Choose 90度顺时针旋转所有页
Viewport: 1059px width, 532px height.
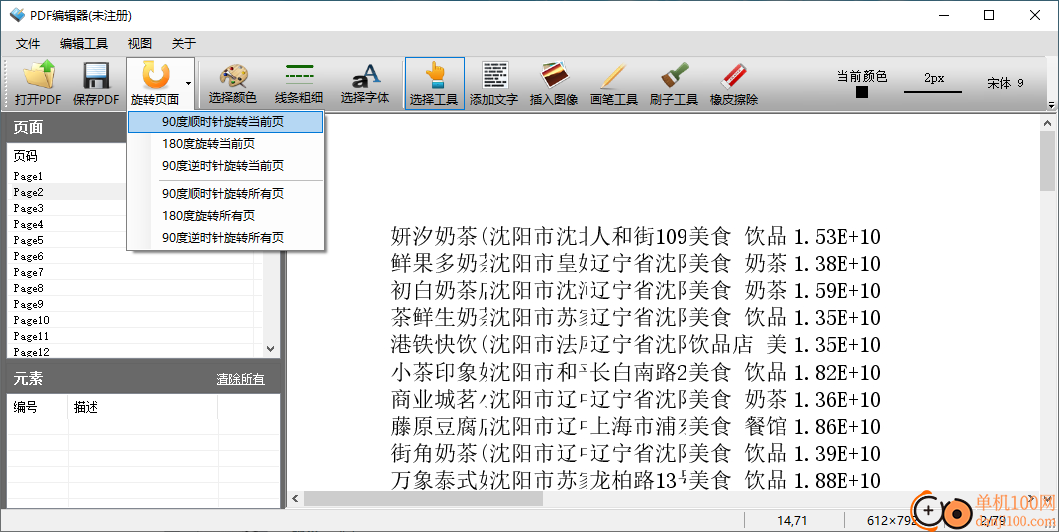pyautogui.click(x=226, y=194)
